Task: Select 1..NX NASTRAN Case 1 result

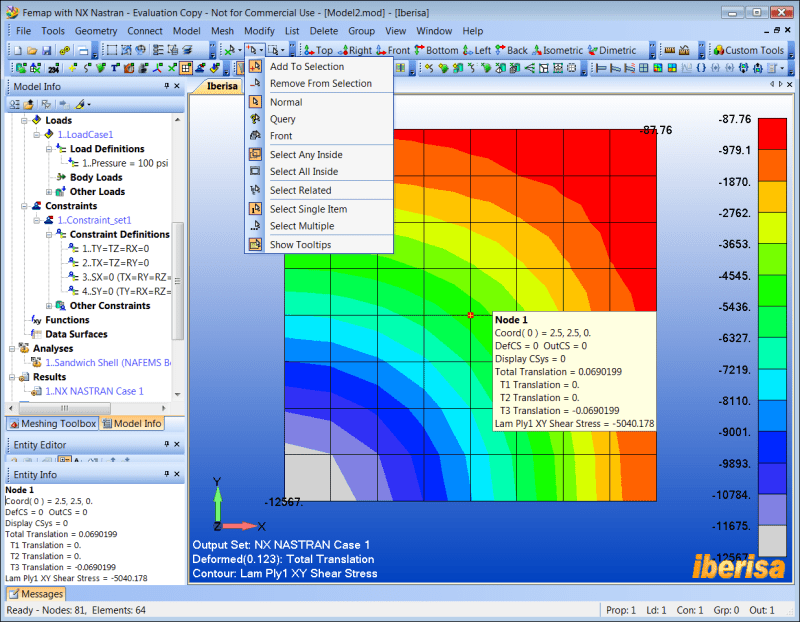Action: click(x=94, y=391)
